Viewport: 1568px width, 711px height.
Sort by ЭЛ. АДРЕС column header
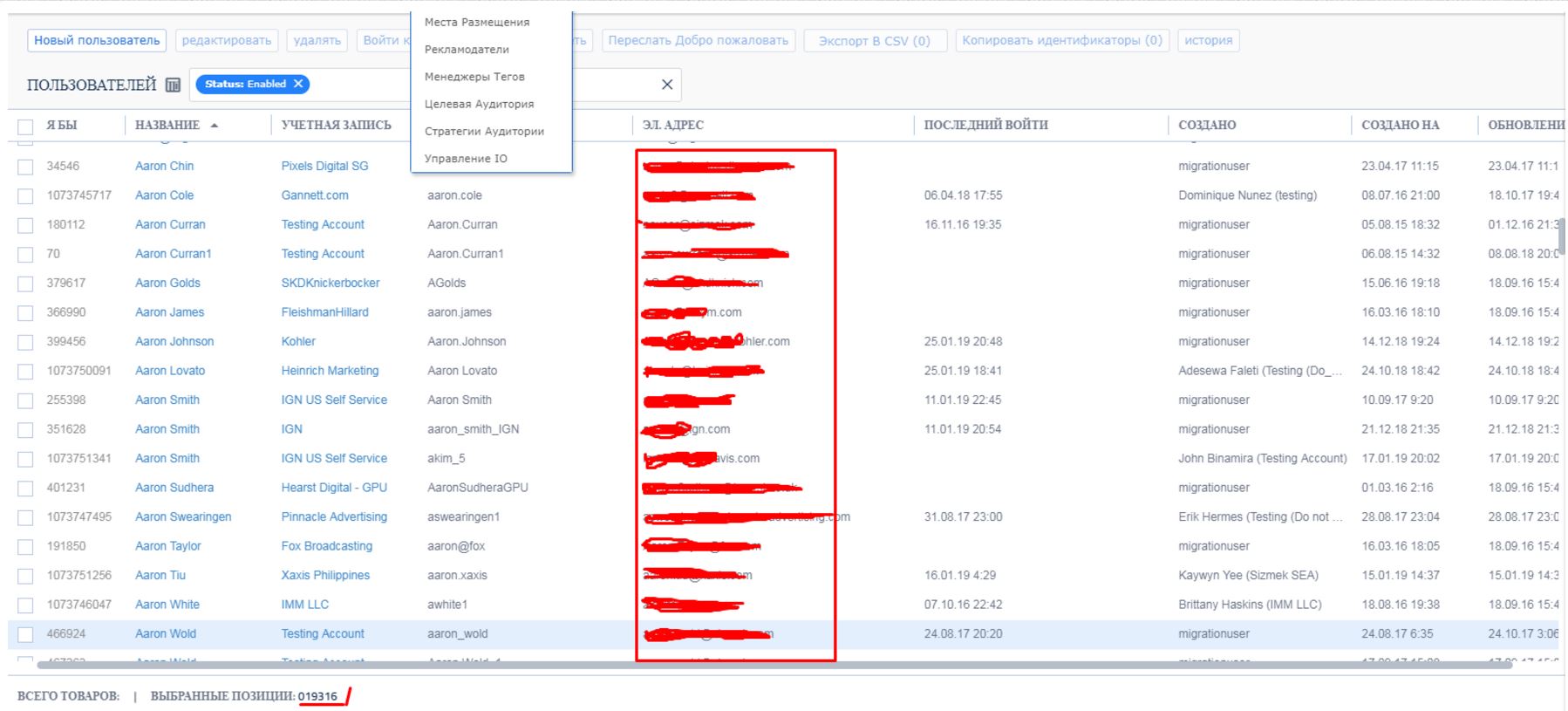pyautogui.click(x=673, y=125)
